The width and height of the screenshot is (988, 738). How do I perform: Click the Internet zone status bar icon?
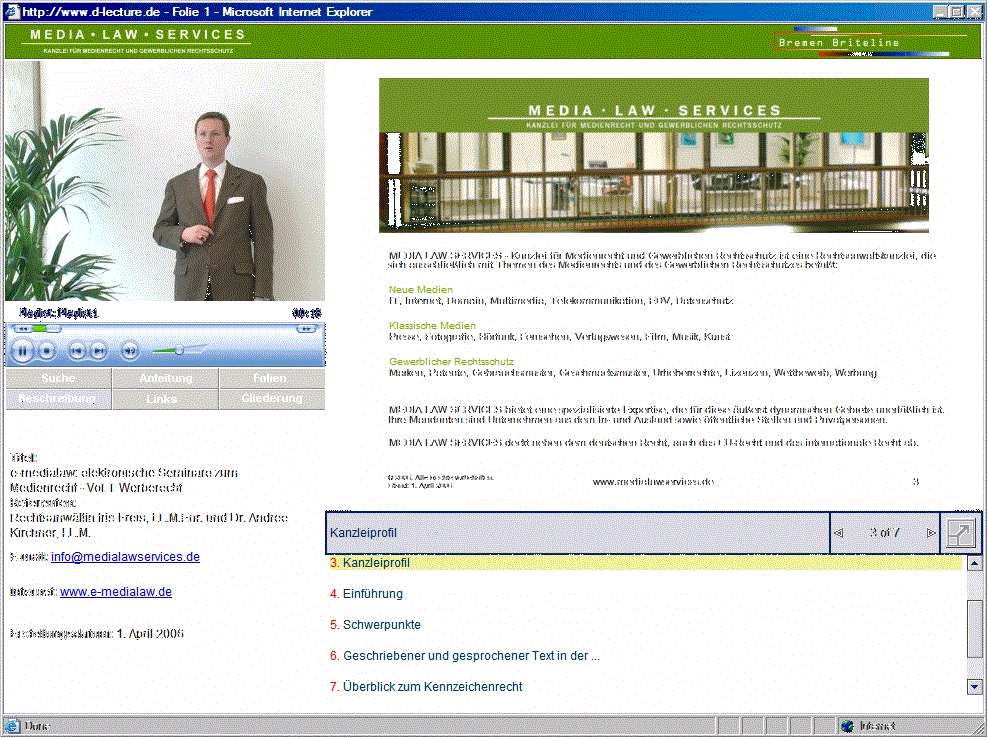[847, 727]
